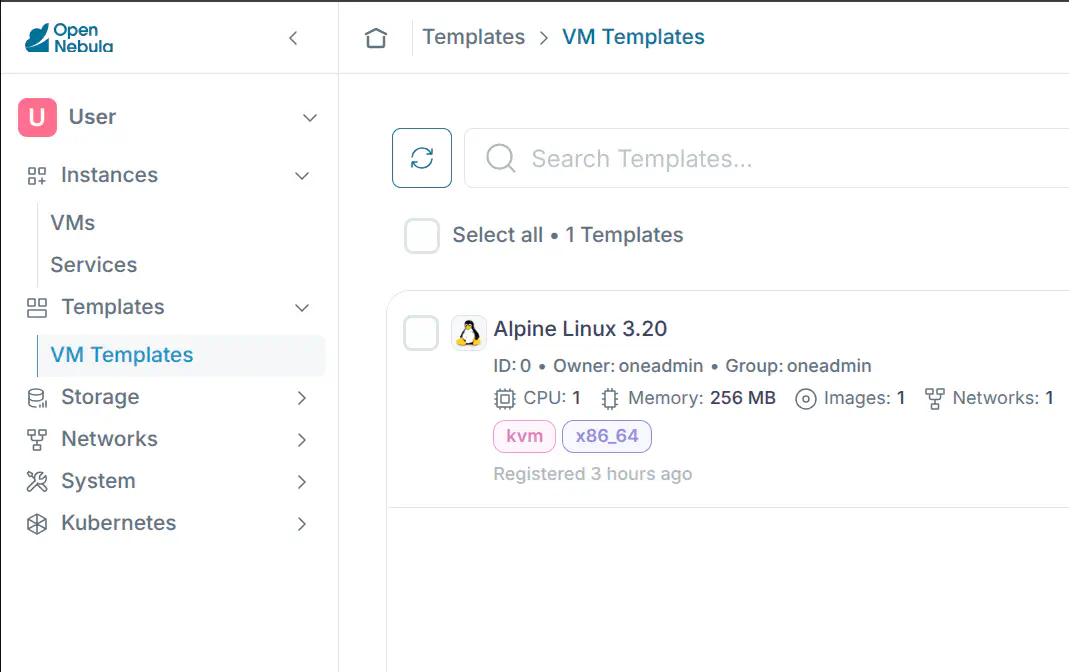Click the Storage label

[x=100, y=397]
